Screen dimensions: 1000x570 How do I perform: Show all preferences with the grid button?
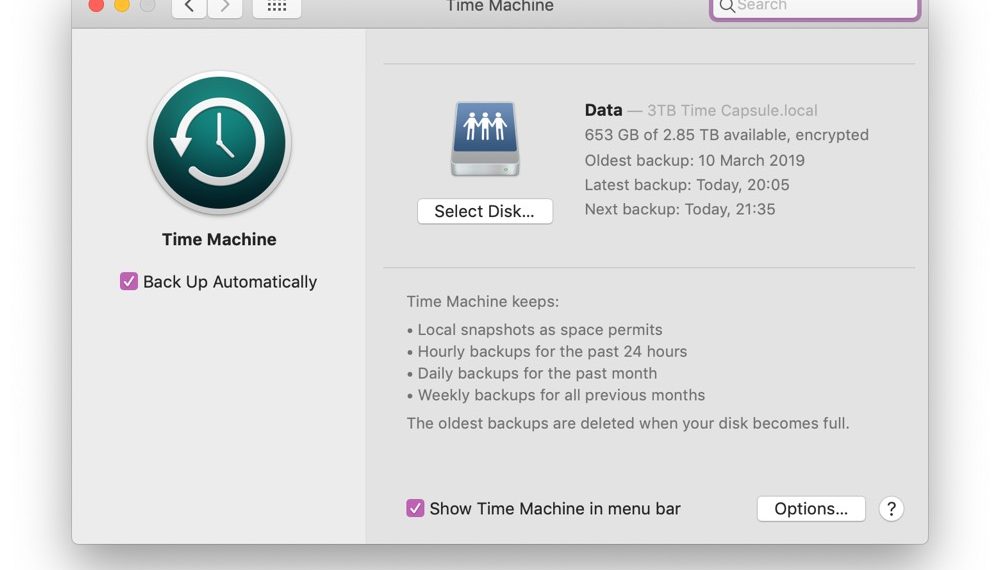tap(277, 7)
